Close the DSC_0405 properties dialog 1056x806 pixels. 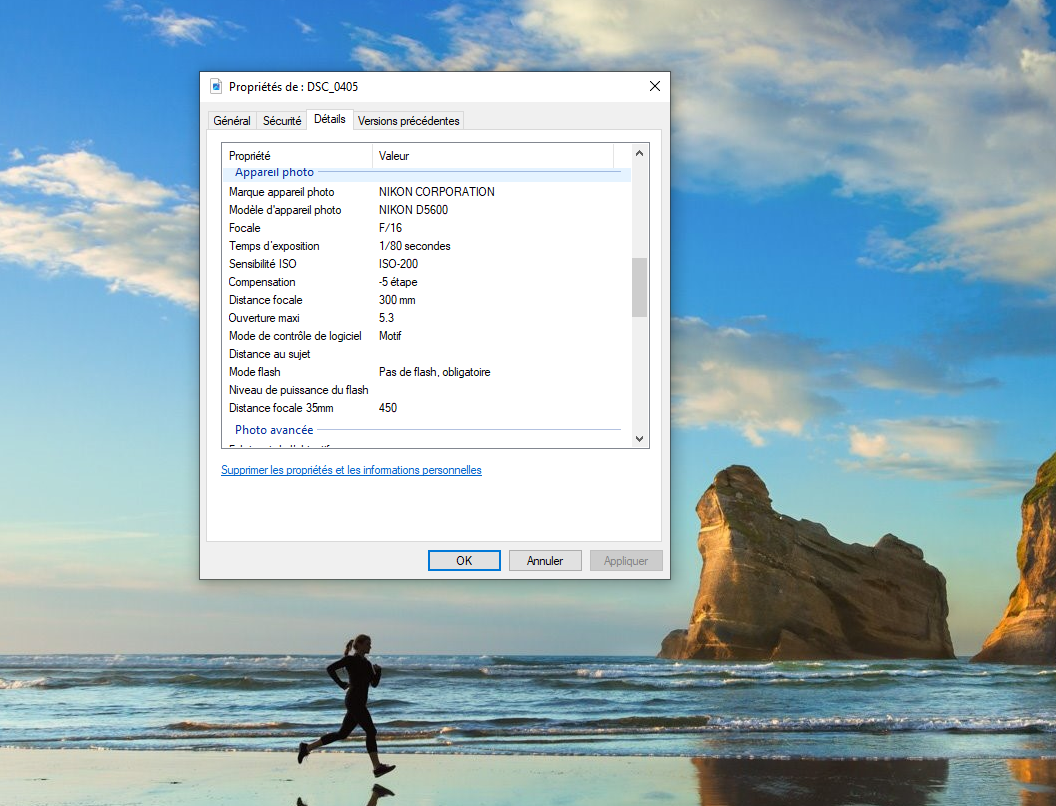pos(655,86)
